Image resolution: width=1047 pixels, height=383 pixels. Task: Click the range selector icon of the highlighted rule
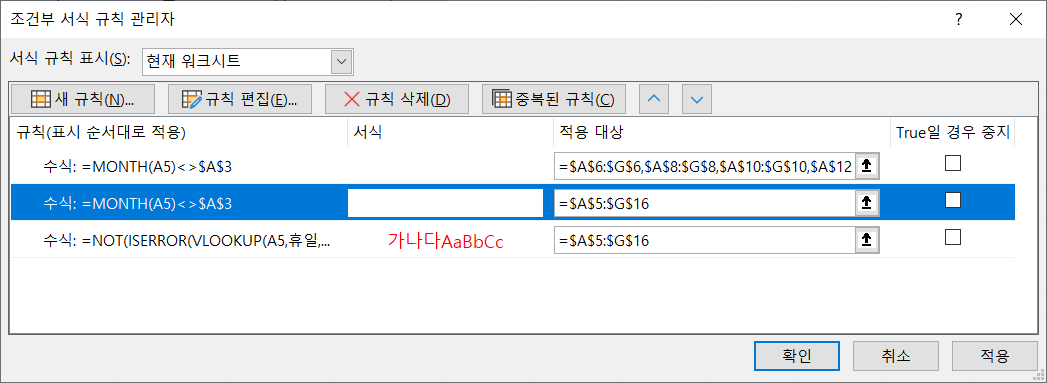coord(866,204)
